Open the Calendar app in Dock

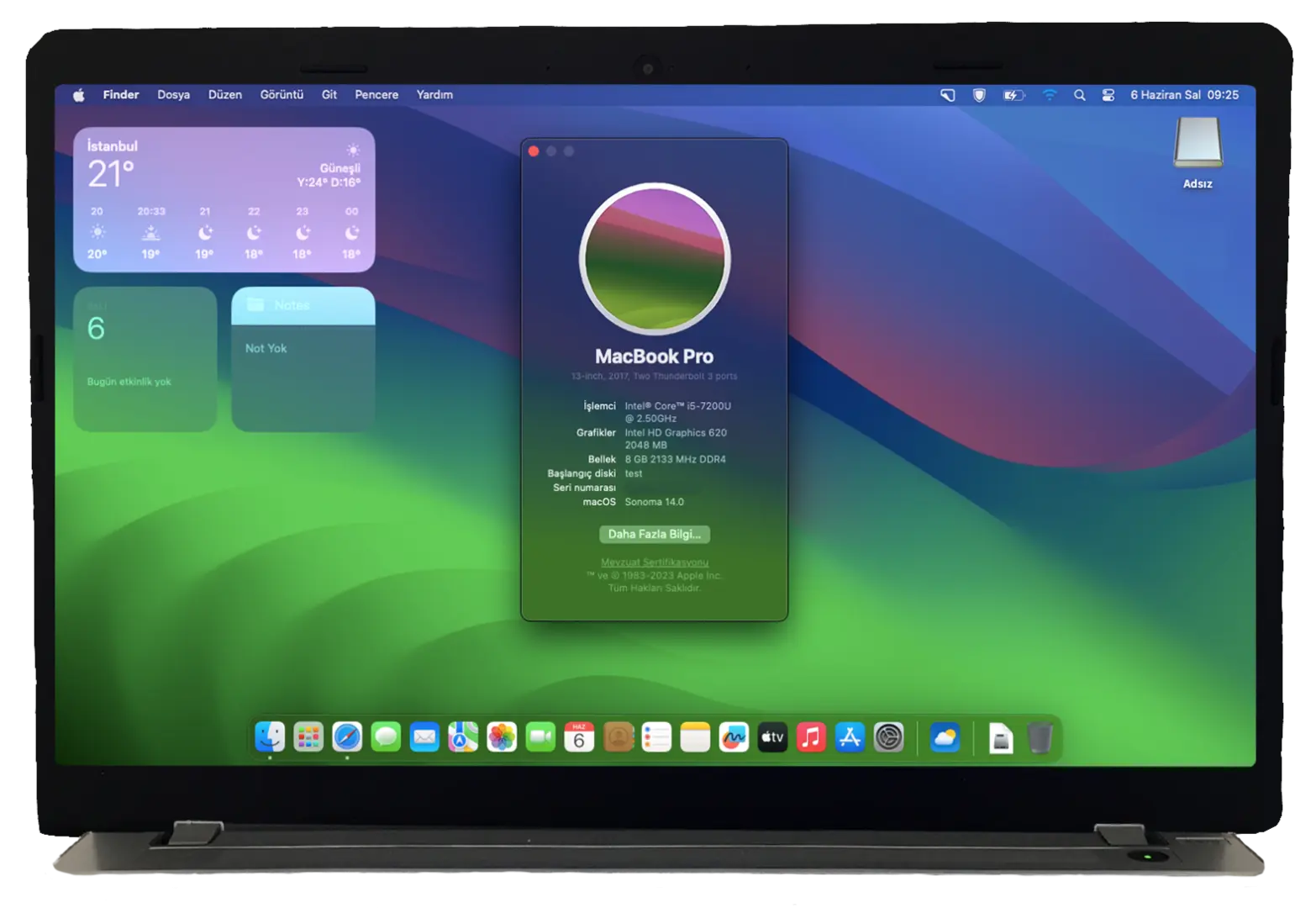(x=579, y=737)
